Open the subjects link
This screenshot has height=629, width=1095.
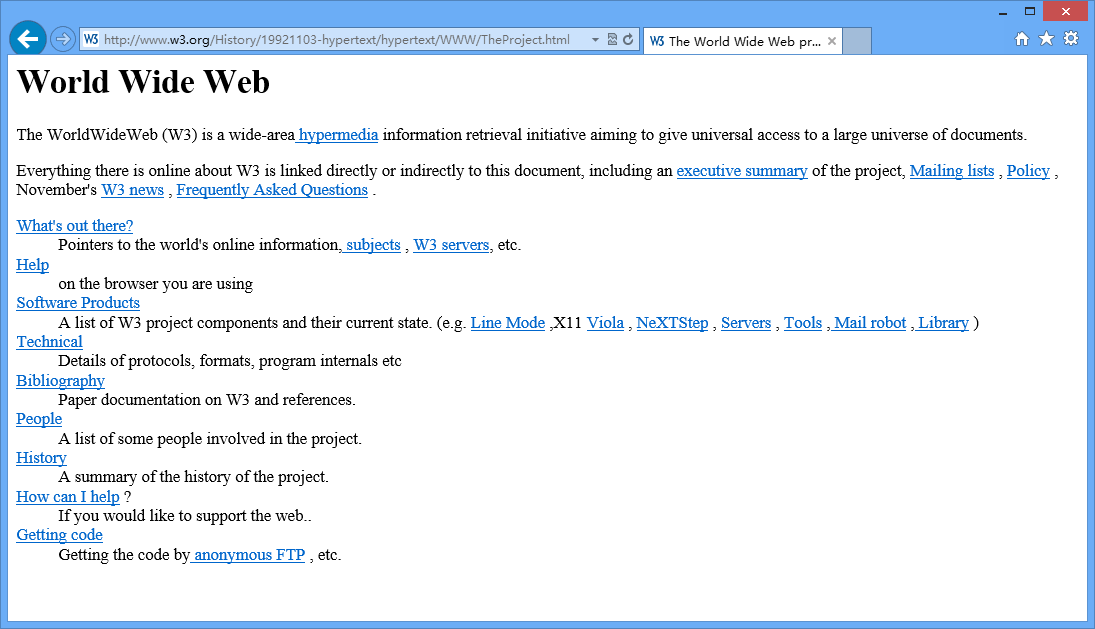(372, 245)
